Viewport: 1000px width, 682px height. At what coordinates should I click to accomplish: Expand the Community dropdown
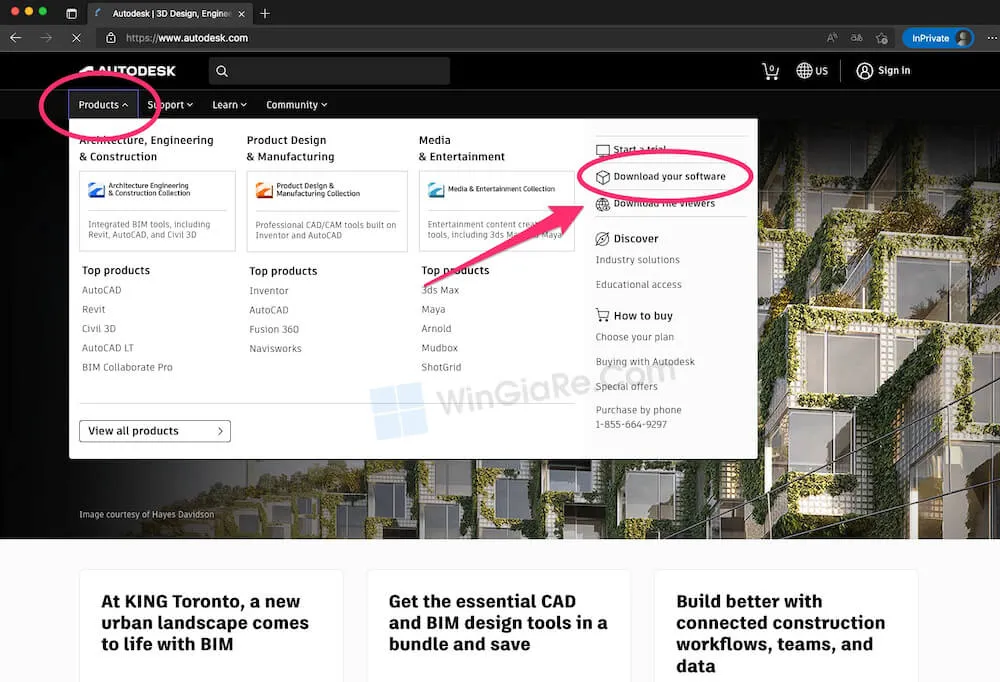296,104
